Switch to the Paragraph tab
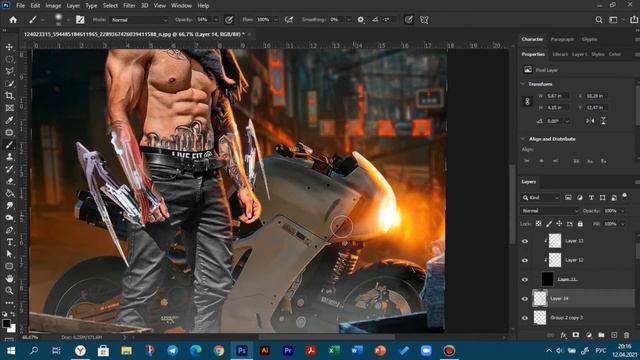 tap(562, 39)
